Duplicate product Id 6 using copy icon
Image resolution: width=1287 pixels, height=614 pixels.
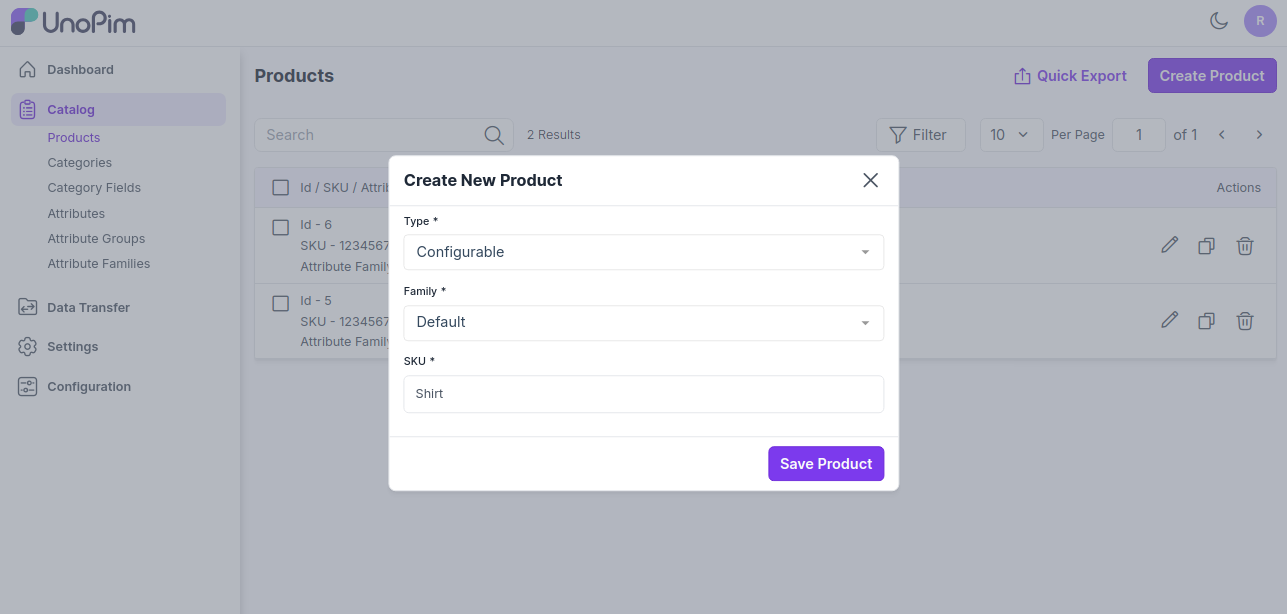tap(1206, 245)
